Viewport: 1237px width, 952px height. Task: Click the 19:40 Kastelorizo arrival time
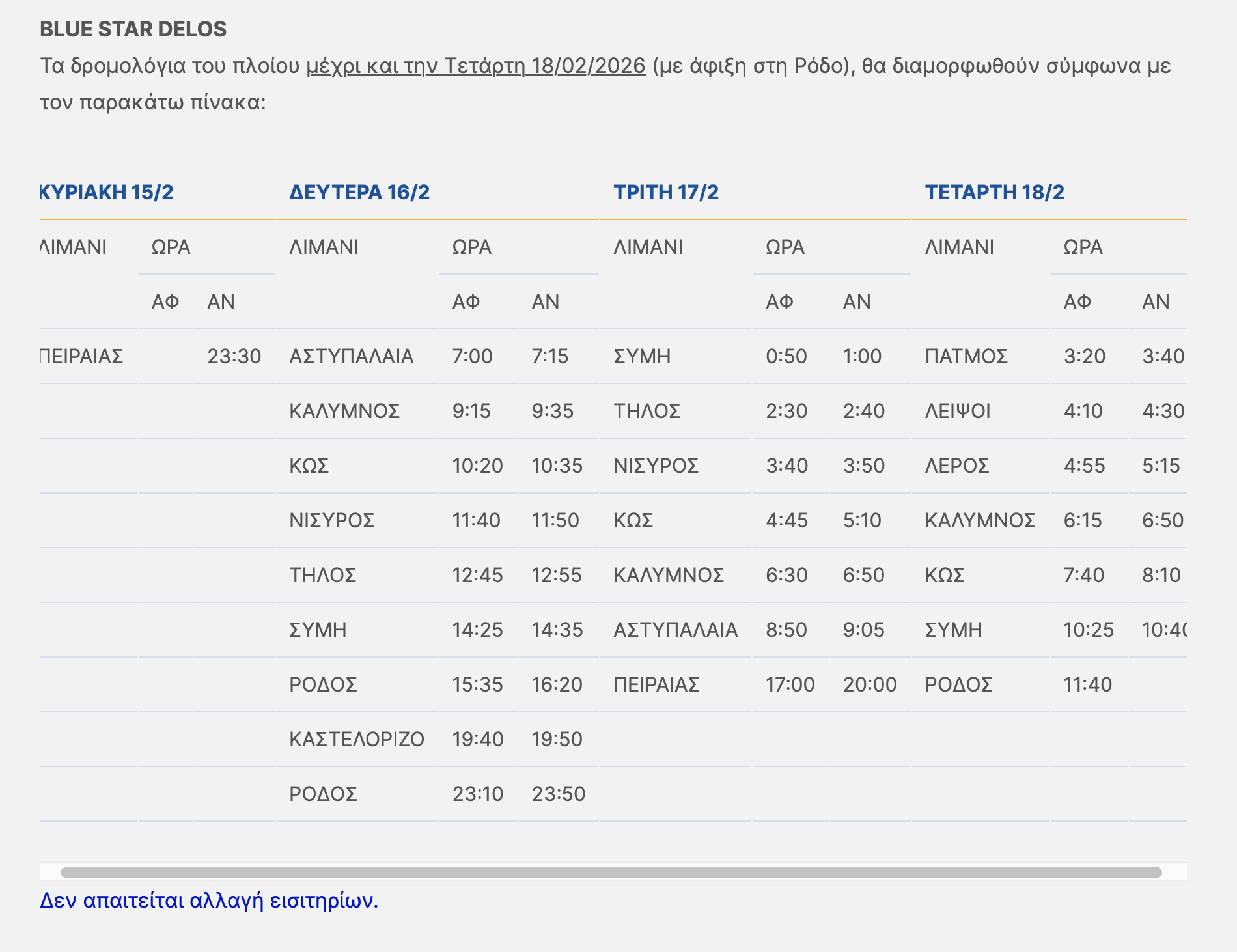[478, 739]
